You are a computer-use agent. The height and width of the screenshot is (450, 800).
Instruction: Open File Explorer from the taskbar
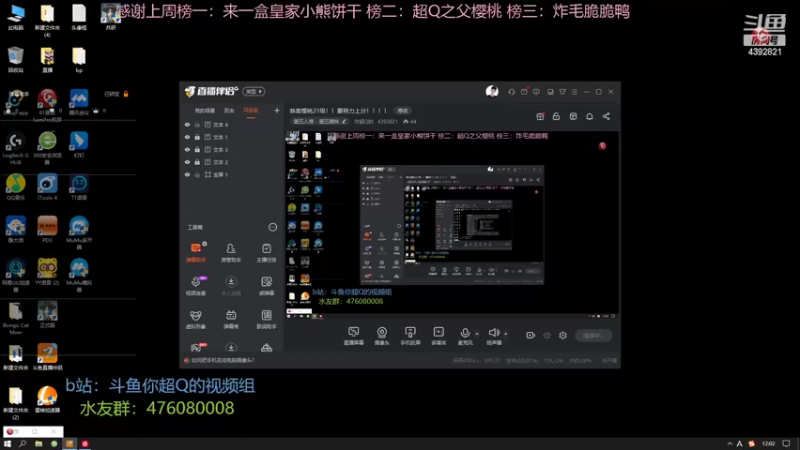tap(38, 444)
